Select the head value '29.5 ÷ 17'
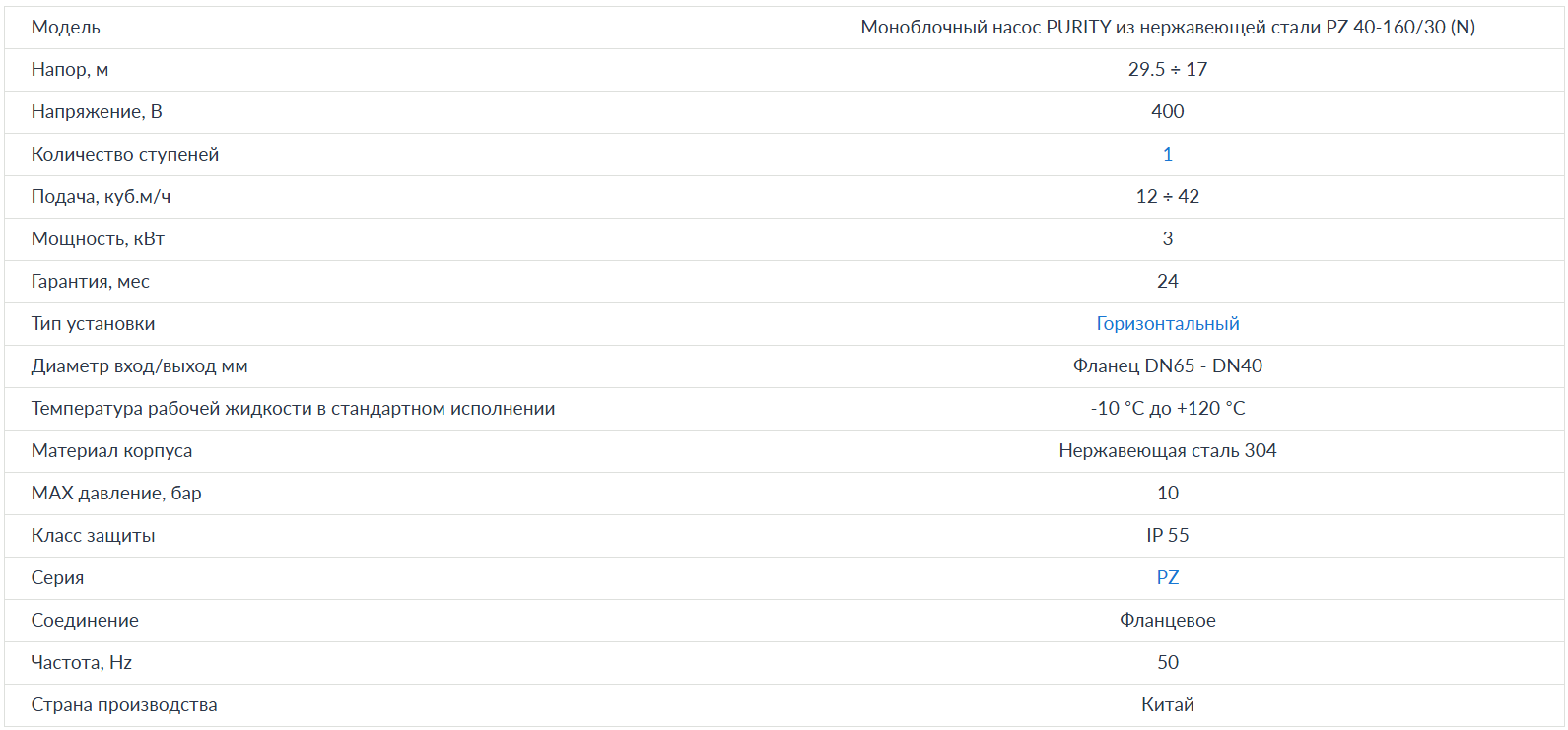Viewport: 1568px width, 730px height. coord(1167,69)
